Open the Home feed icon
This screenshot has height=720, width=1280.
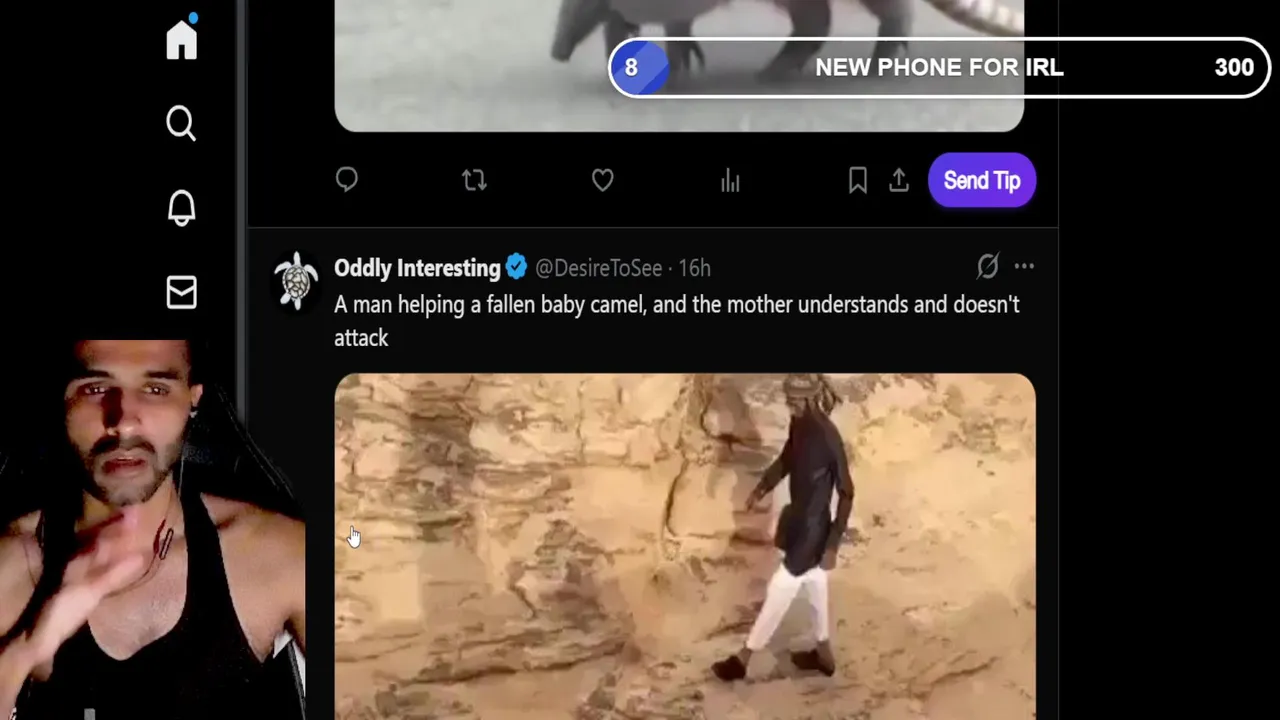click(182, 39)
